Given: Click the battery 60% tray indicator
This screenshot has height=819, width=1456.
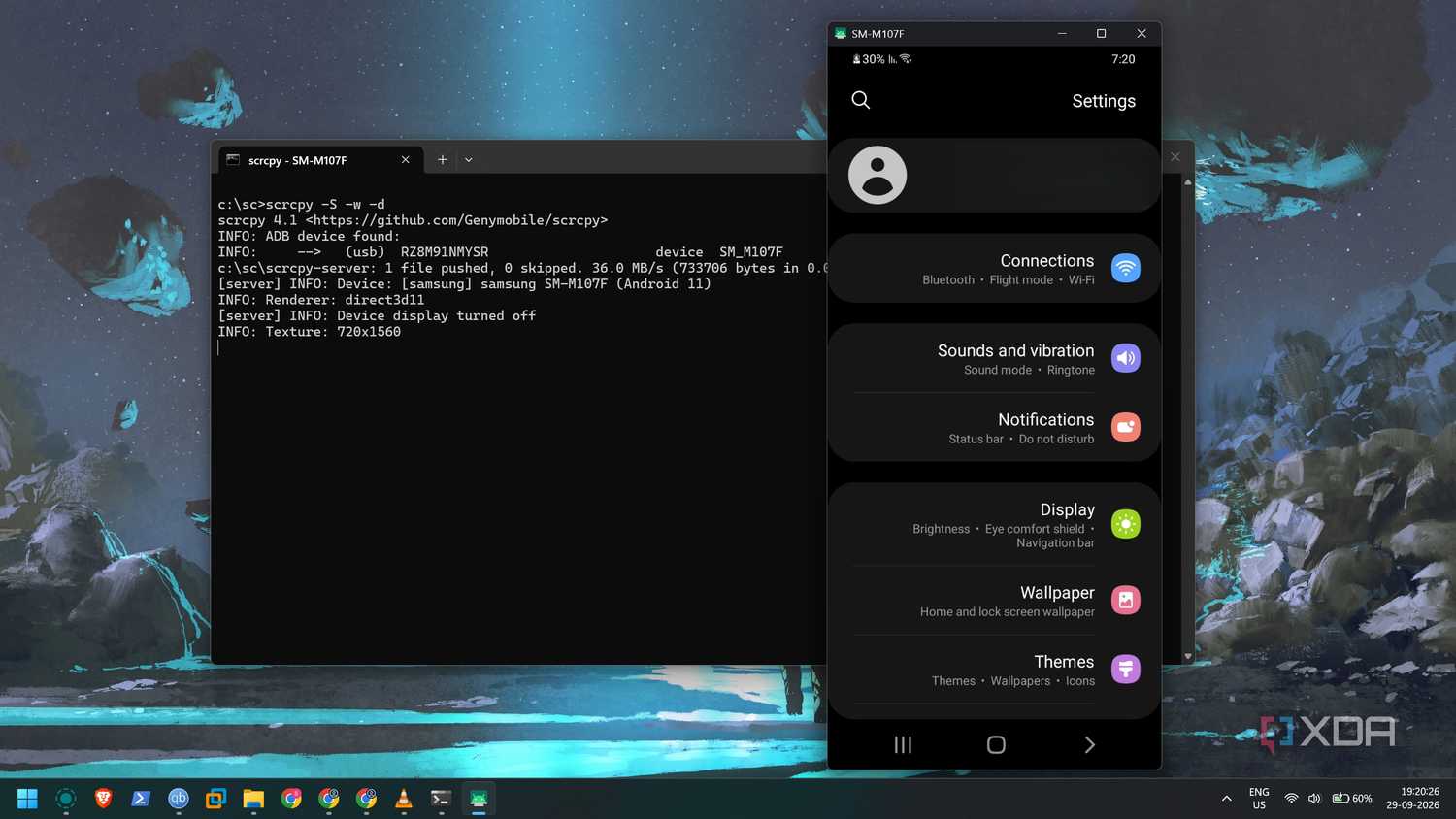Looking at the screenshot, I should pyautogui.click(x=1352, y=799).
